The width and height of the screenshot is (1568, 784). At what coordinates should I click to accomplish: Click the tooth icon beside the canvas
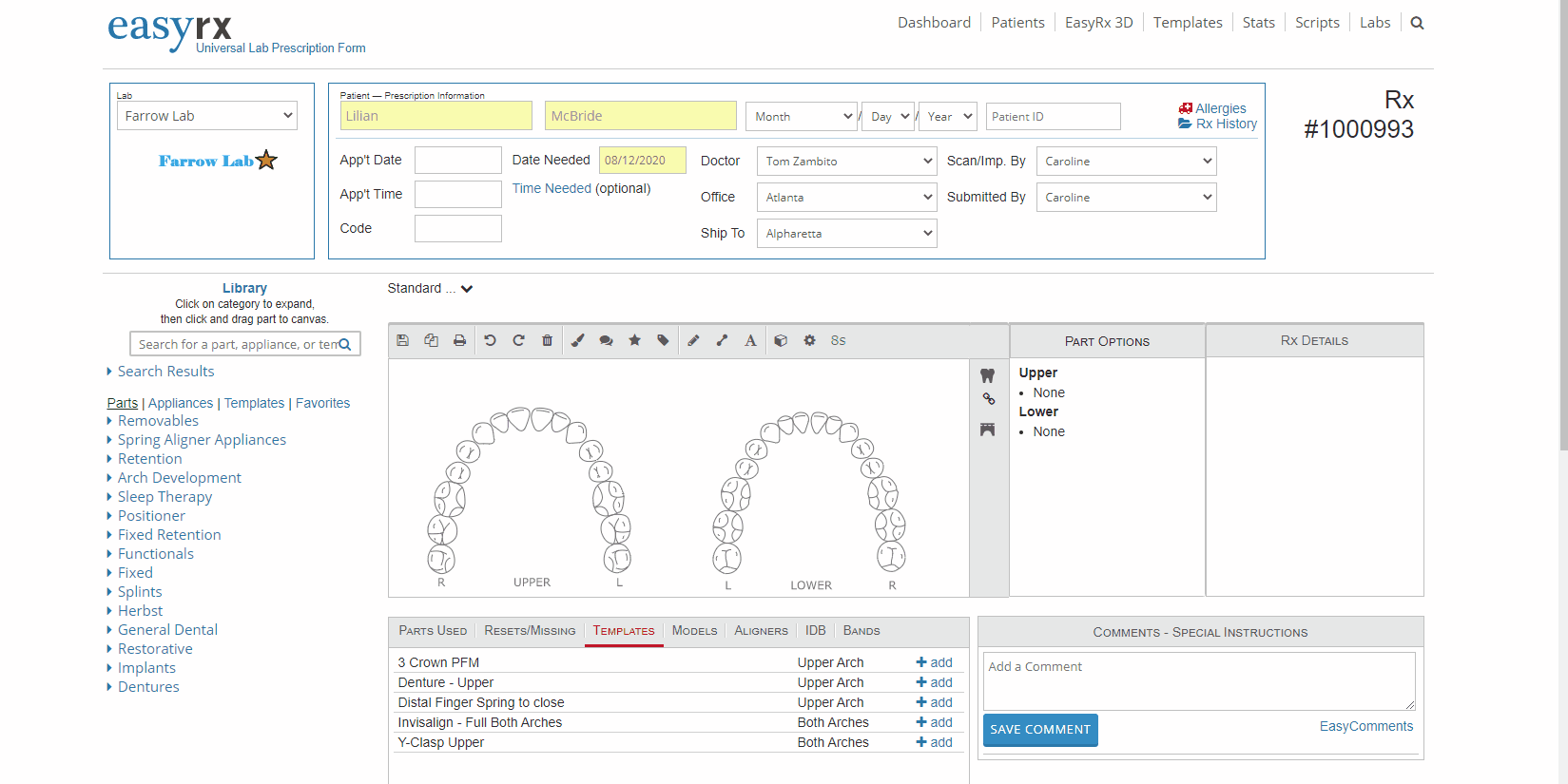[x=987, y=375]
